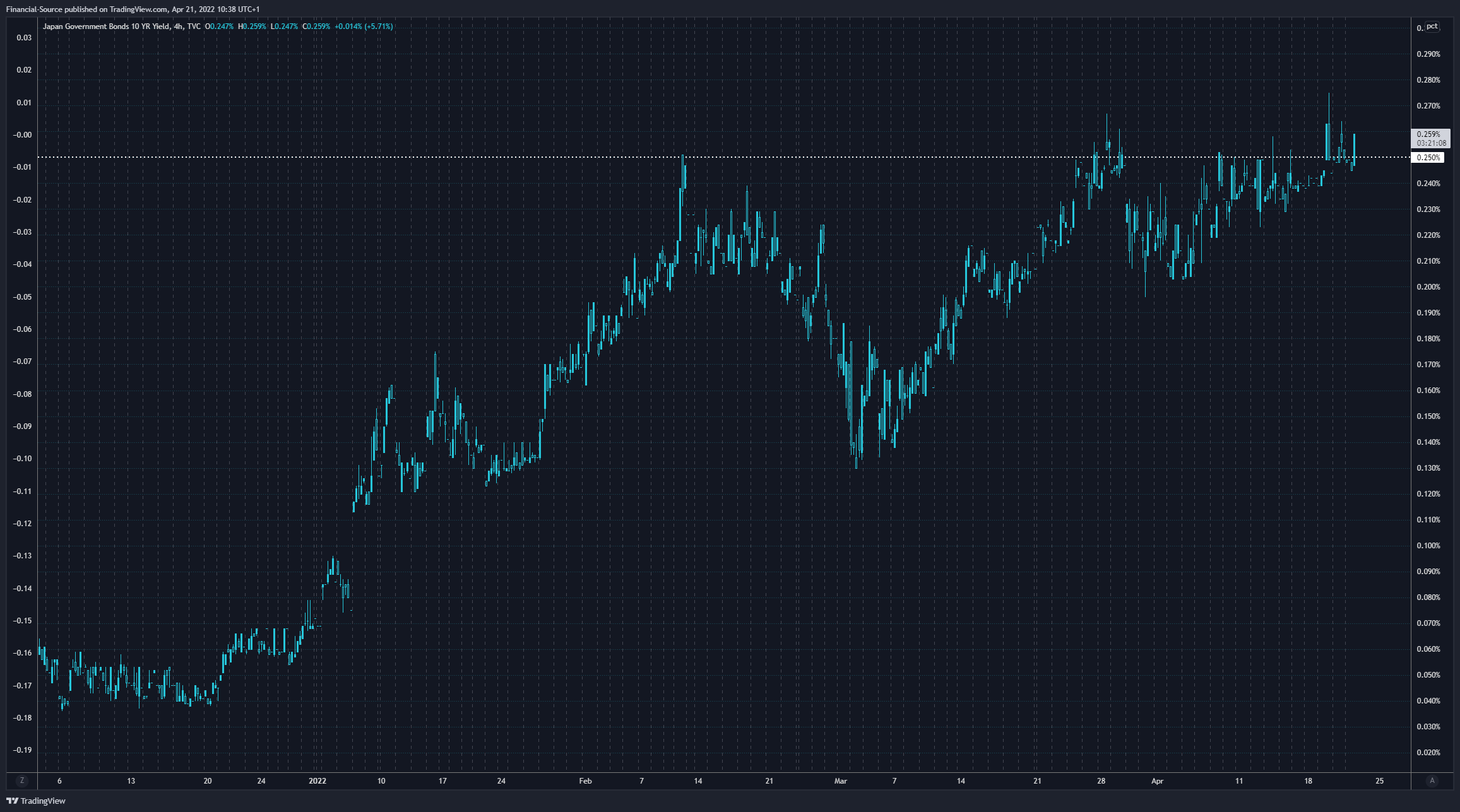Click the pct label on the price scale
Viewport: 1460px width, 812px height.
coord(1432,26)
